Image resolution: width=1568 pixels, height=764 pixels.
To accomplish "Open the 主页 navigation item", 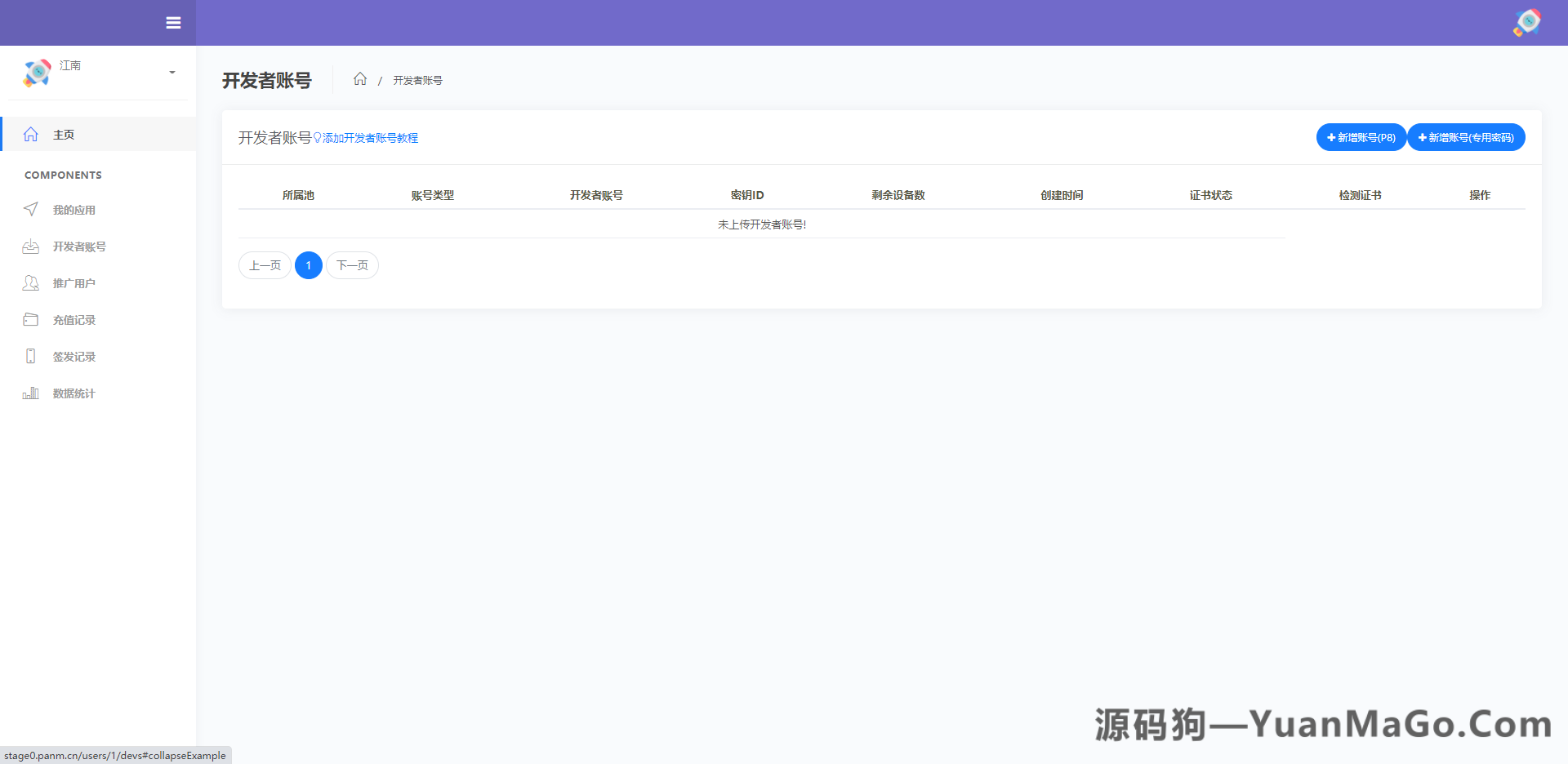I will coord(64,134).
